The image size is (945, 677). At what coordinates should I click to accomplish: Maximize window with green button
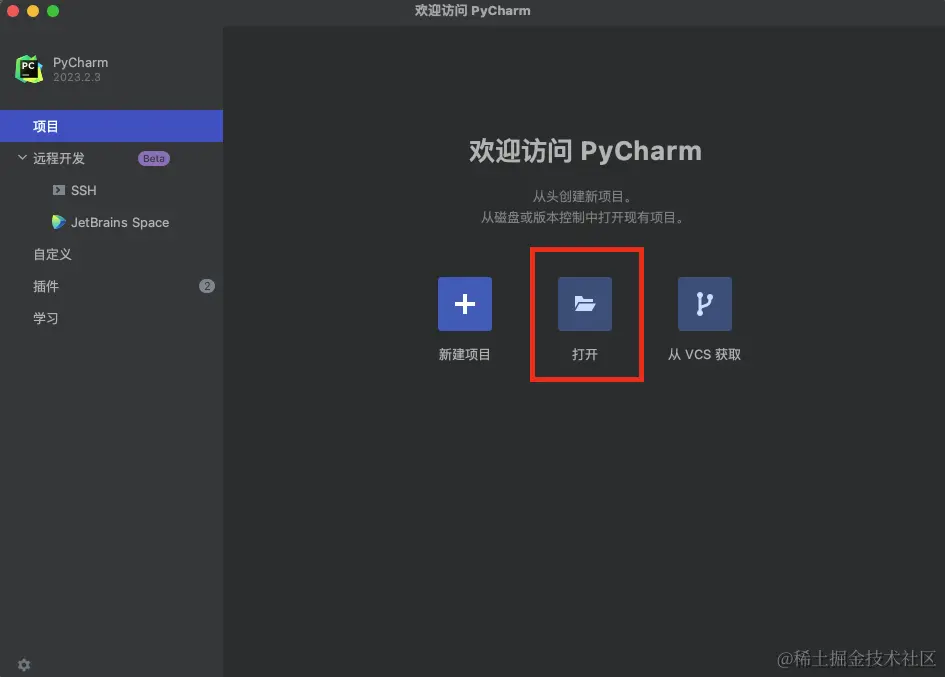[x=53, y=11]
